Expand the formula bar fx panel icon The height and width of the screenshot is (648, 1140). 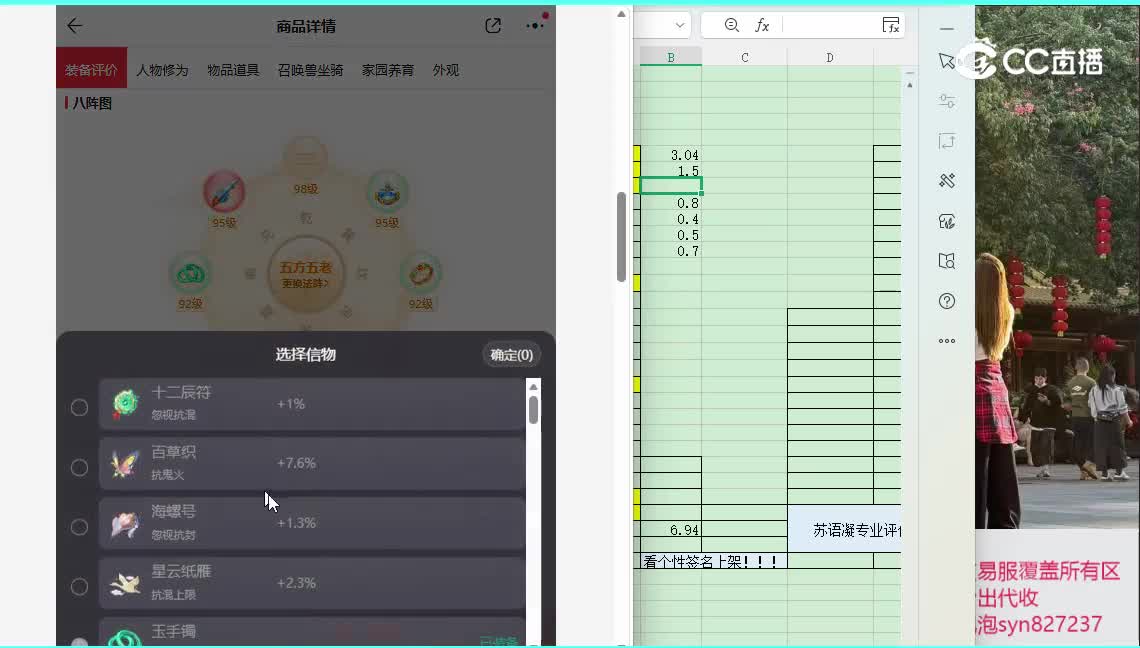click(x=891, y=25)
